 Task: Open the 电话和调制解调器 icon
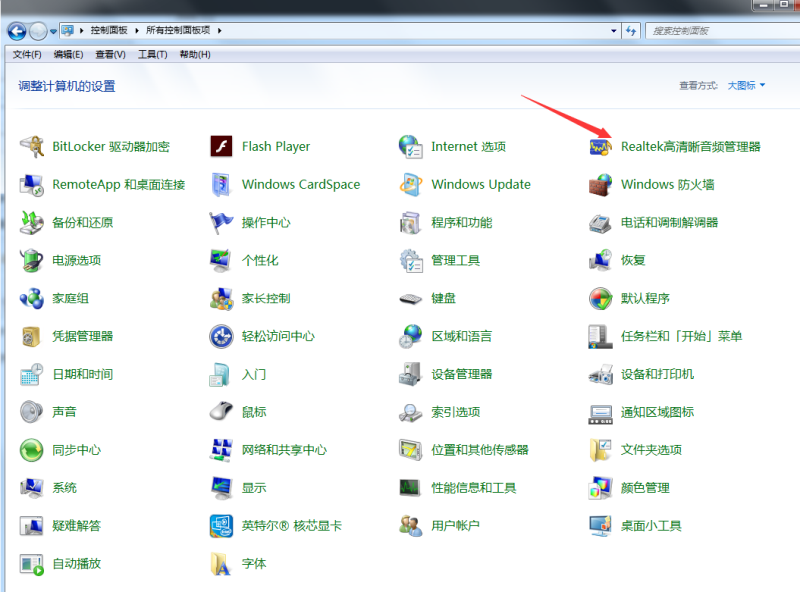pyautogui.click(x=601, y=223)
